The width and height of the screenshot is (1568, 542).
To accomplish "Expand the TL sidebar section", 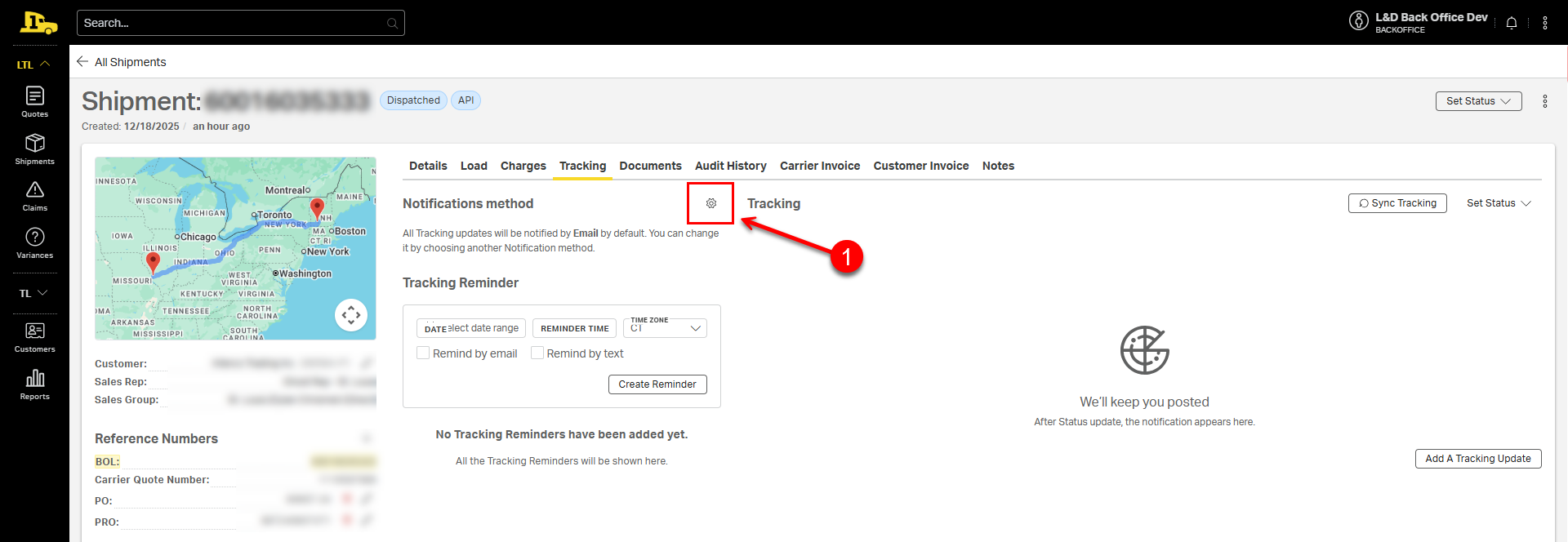I will [x=34, y=293].
